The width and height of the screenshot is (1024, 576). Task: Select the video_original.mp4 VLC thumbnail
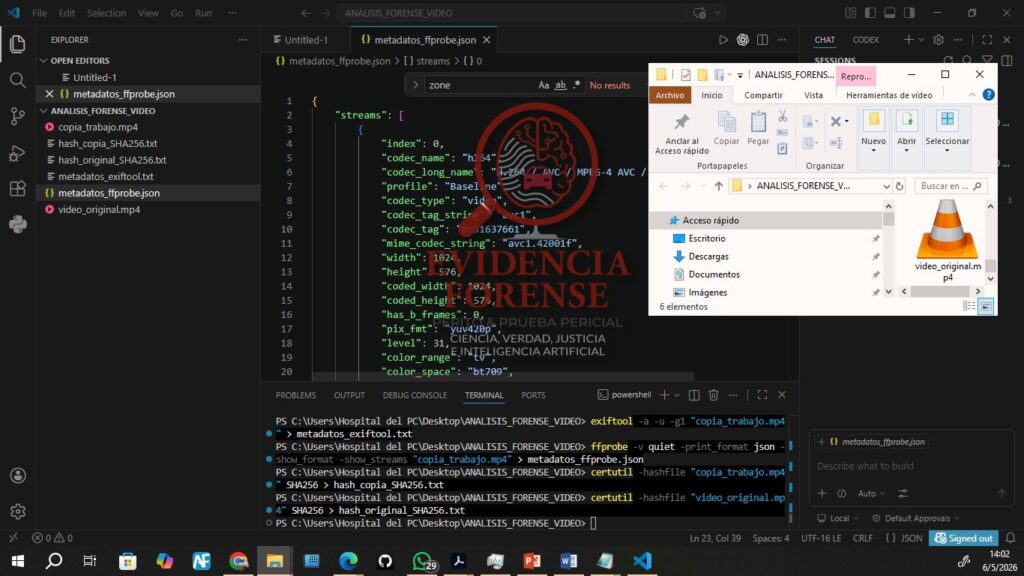point(948,241)
